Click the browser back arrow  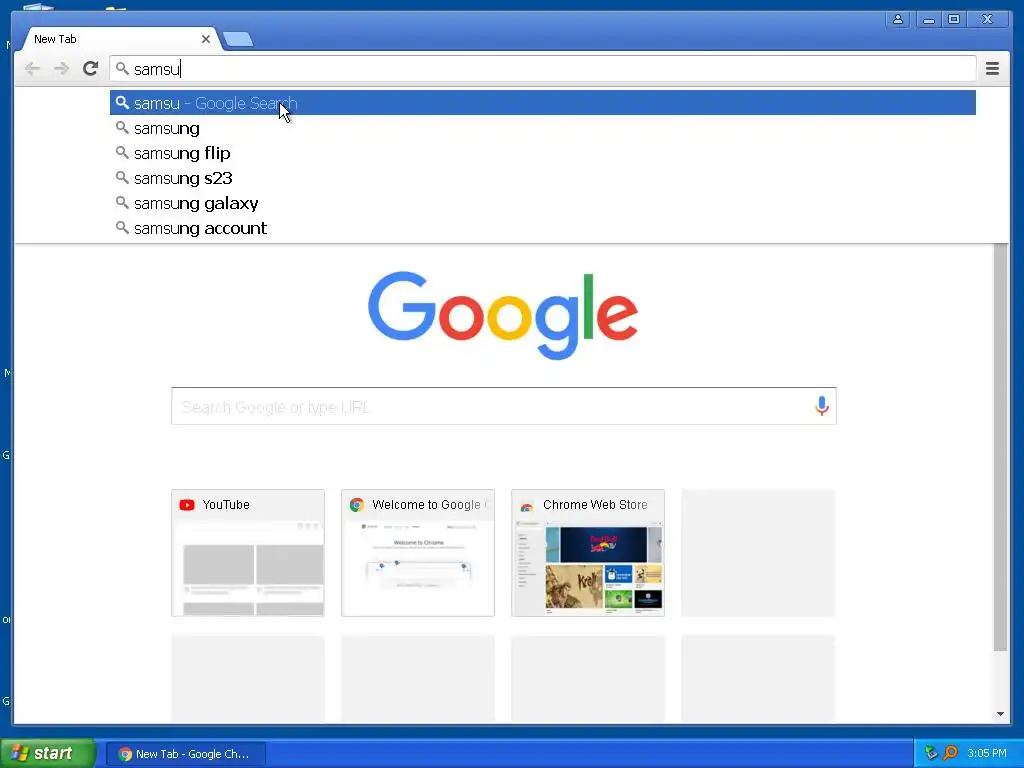pyautogui.click(x=32, y=68)
